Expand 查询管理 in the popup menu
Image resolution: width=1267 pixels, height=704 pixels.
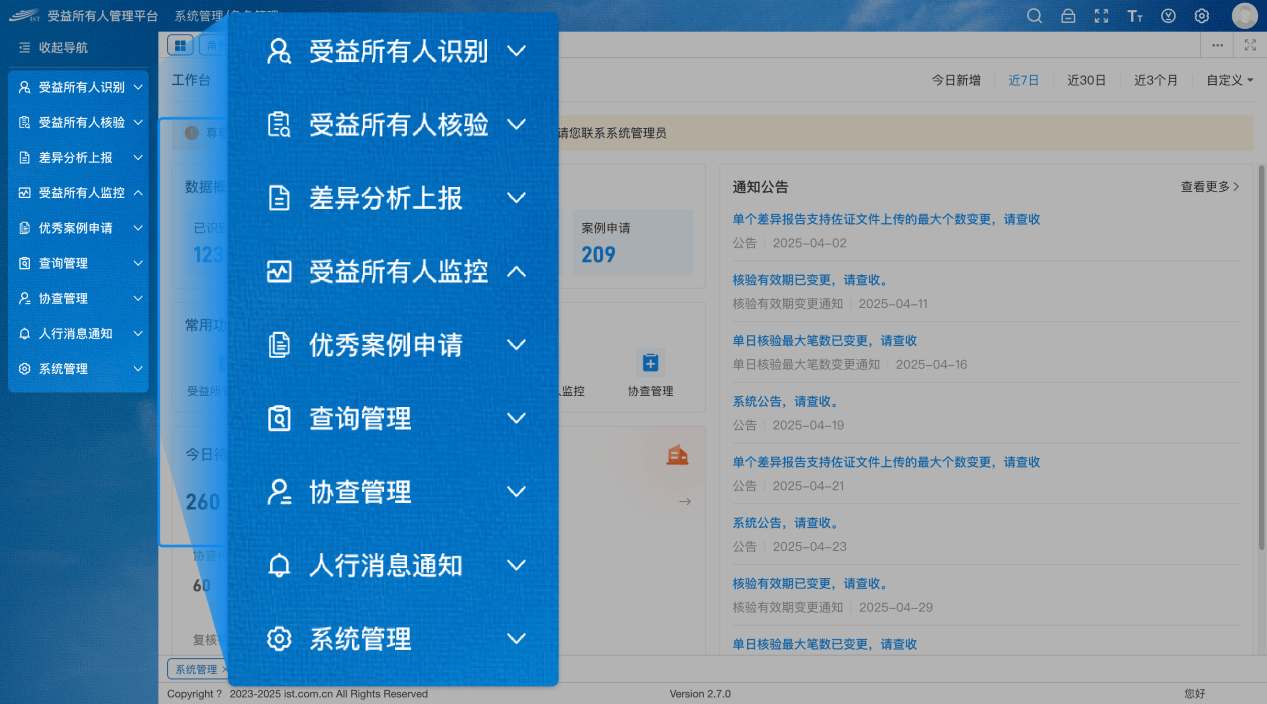(x=390, y=418)
